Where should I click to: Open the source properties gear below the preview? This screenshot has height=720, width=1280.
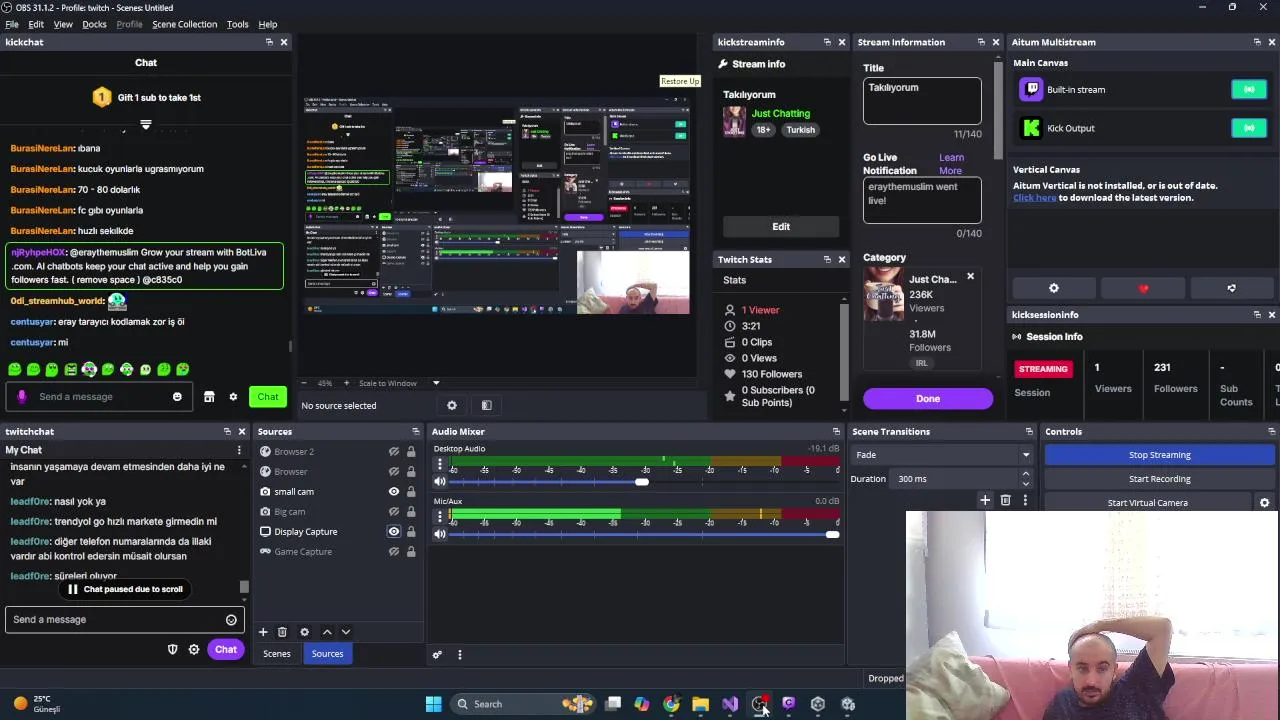(452, 405)
